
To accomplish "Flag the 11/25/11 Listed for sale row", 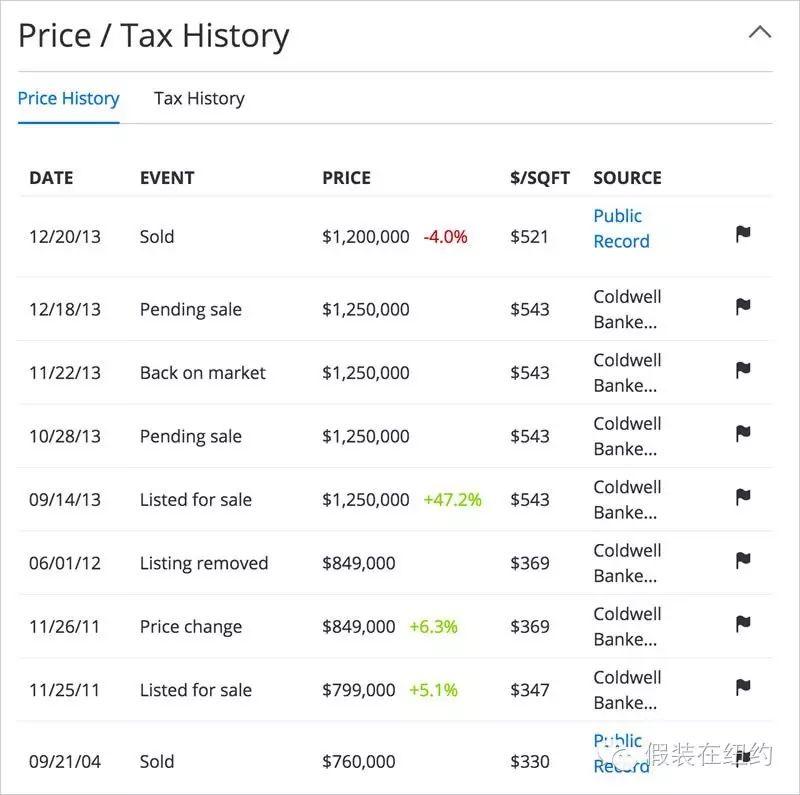I will 743,687.
